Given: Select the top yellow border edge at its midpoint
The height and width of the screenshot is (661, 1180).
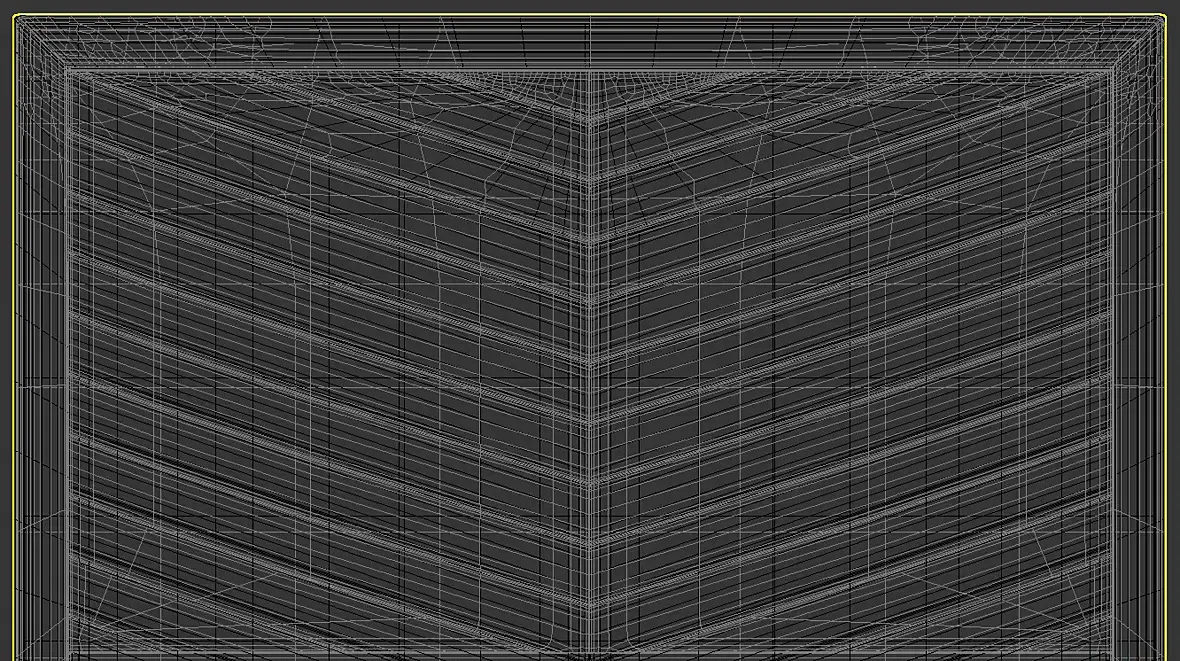Looking at the screenshot, I should tap(590, 14).
